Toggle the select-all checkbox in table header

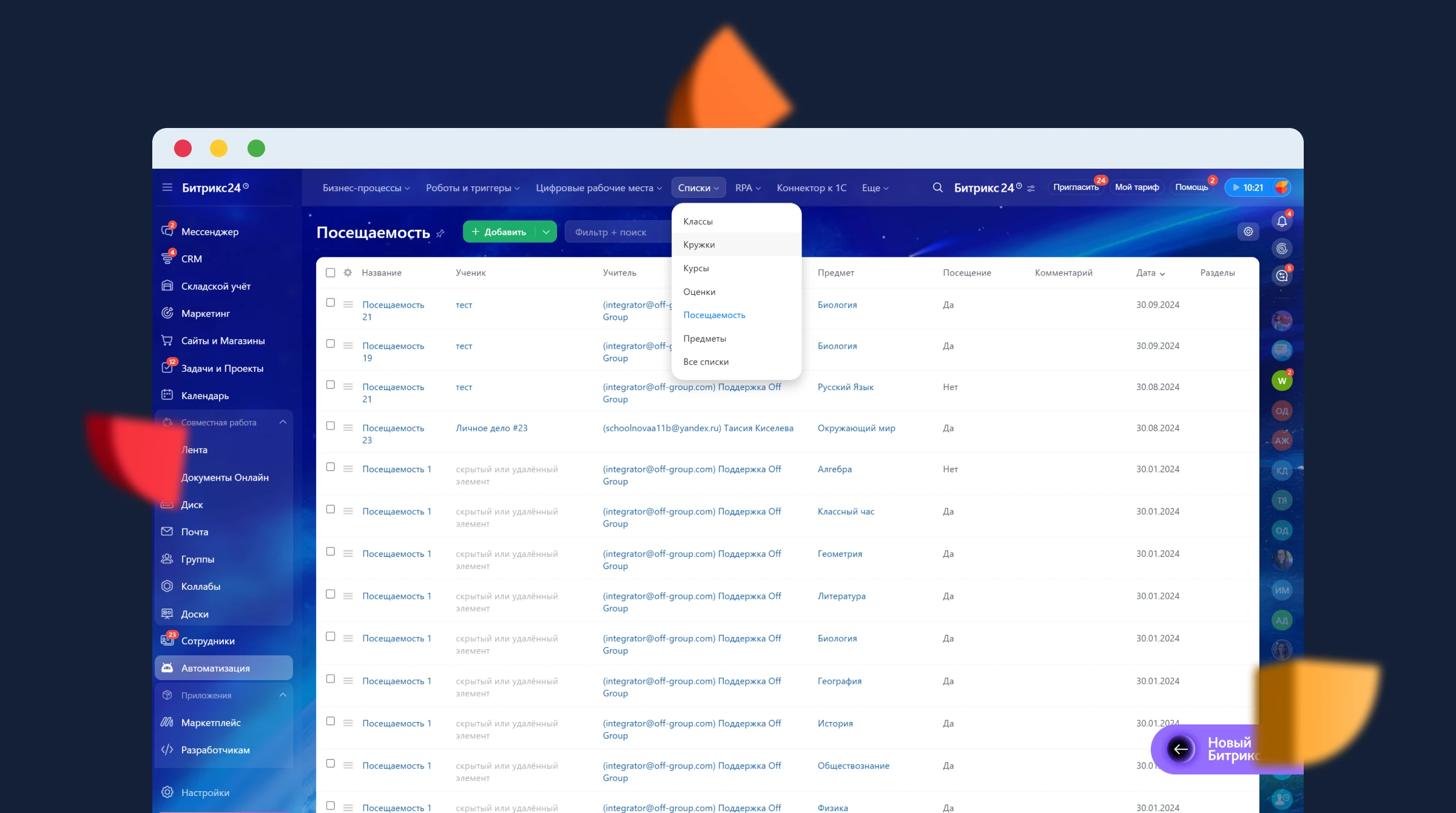point(330,273)
